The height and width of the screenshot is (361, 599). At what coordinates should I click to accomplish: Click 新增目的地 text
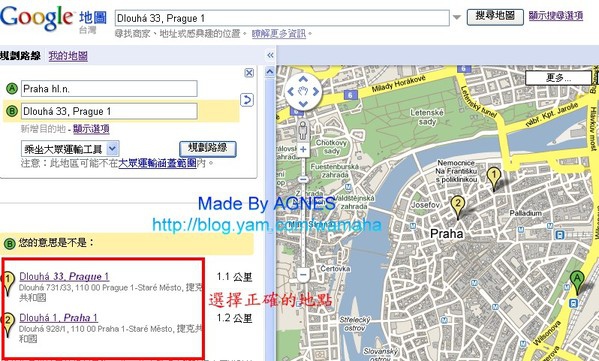pos(43,129)
